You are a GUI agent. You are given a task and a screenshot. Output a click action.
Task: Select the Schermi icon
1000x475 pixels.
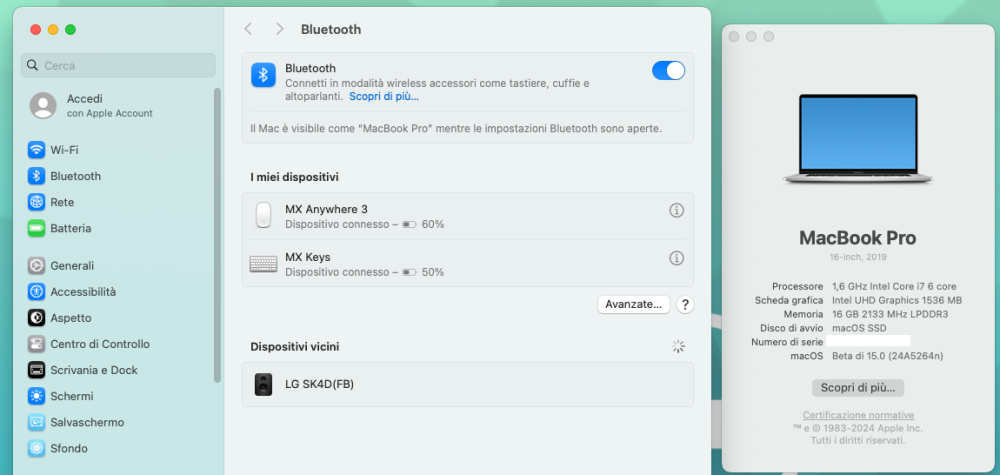36,396
